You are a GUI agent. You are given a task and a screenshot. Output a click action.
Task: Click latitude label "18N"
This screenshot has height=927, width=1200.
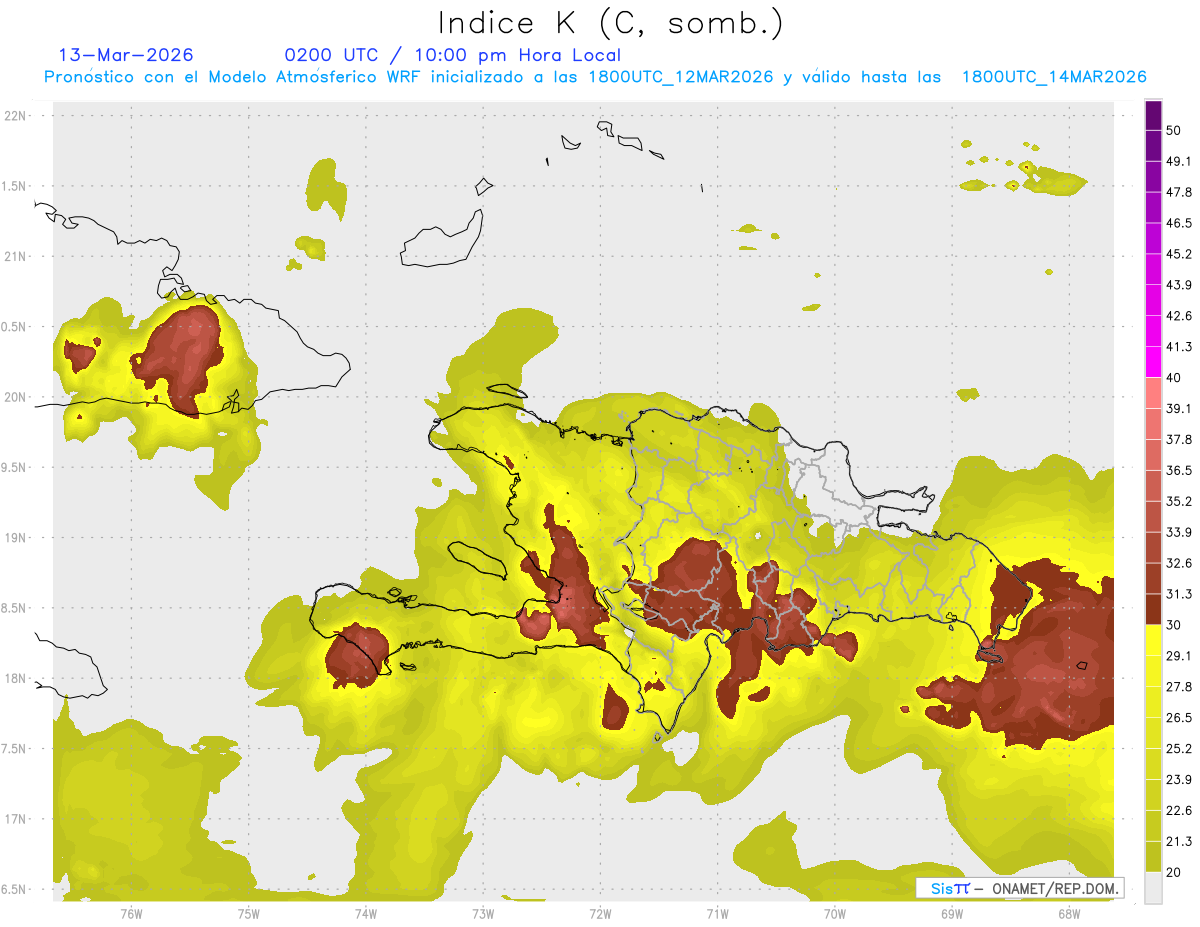pos(16,679)
